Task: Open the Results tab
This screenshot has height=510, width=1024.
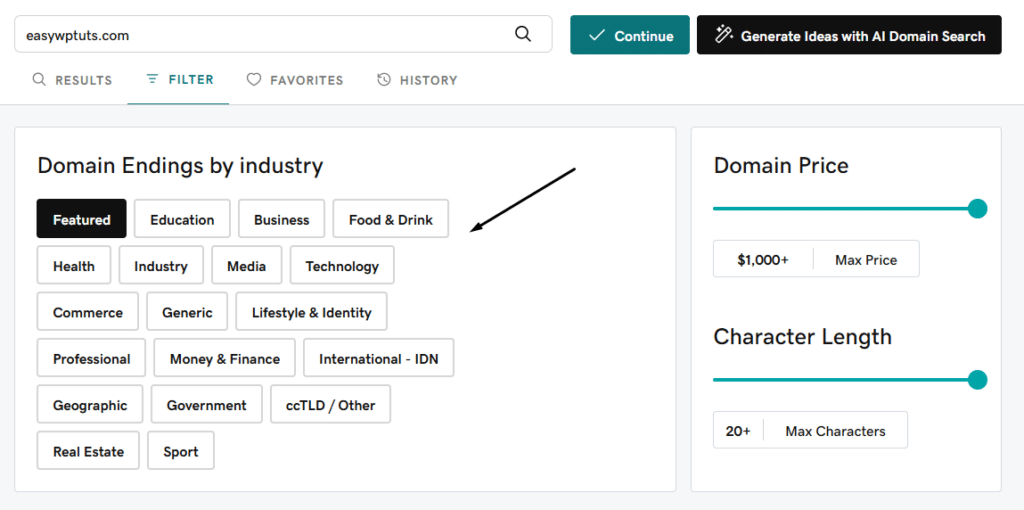Action: coord(72,80)
